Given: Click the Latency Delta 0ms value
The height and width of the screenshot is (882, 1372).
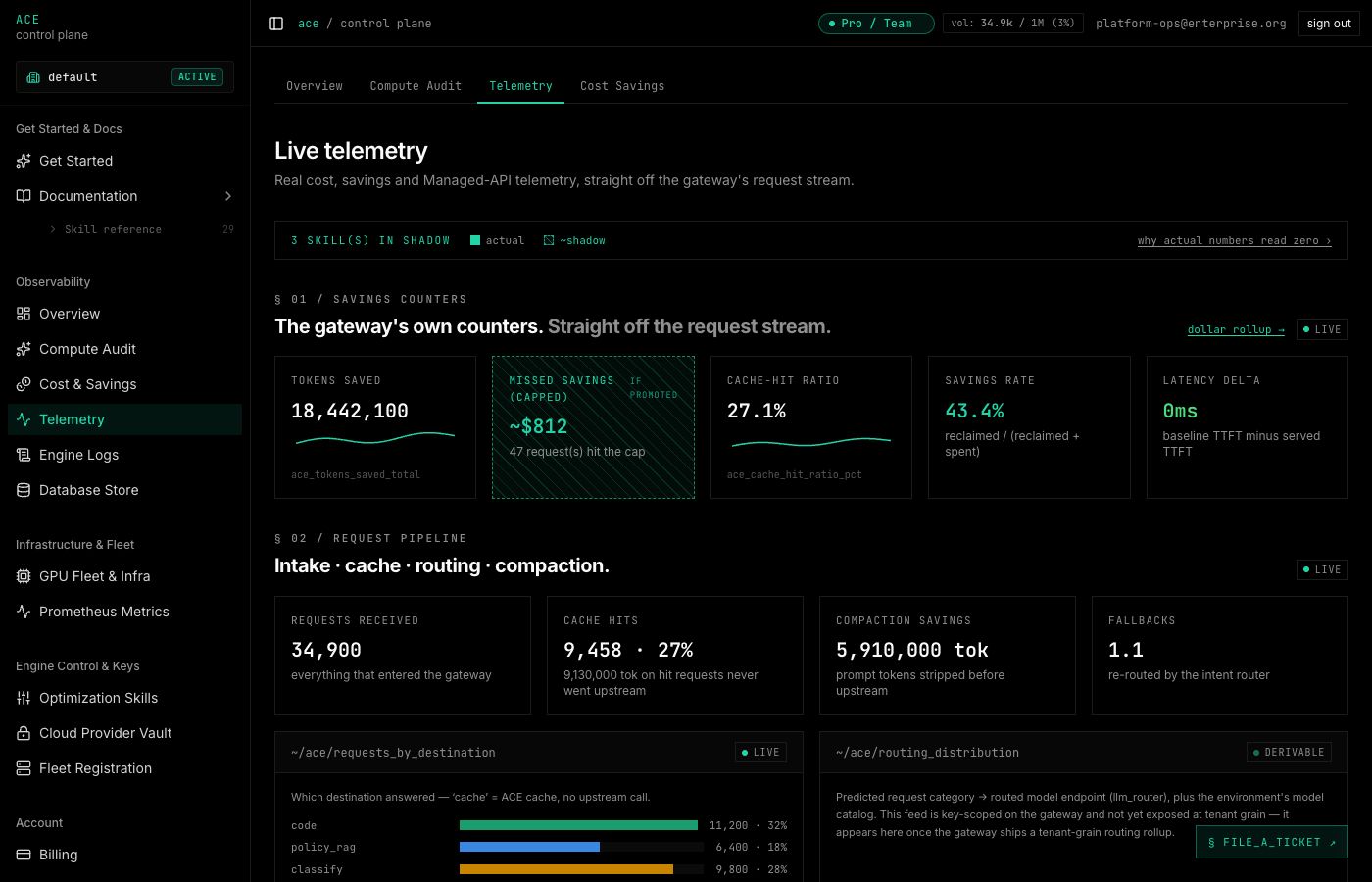Looking at the screenshot, I should (x=1180, y=411).
